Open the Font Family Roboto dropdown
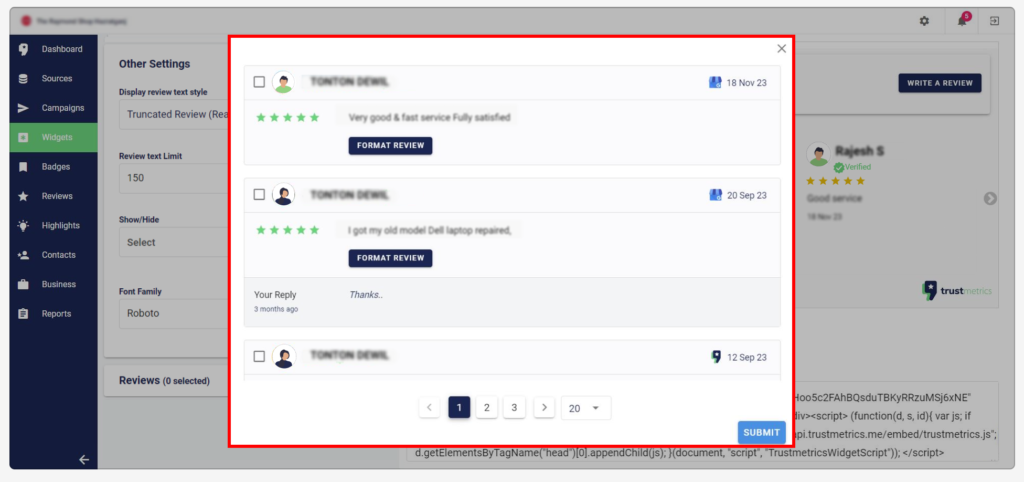Screen dimensions: 1024x482 [x=174, y=313]
